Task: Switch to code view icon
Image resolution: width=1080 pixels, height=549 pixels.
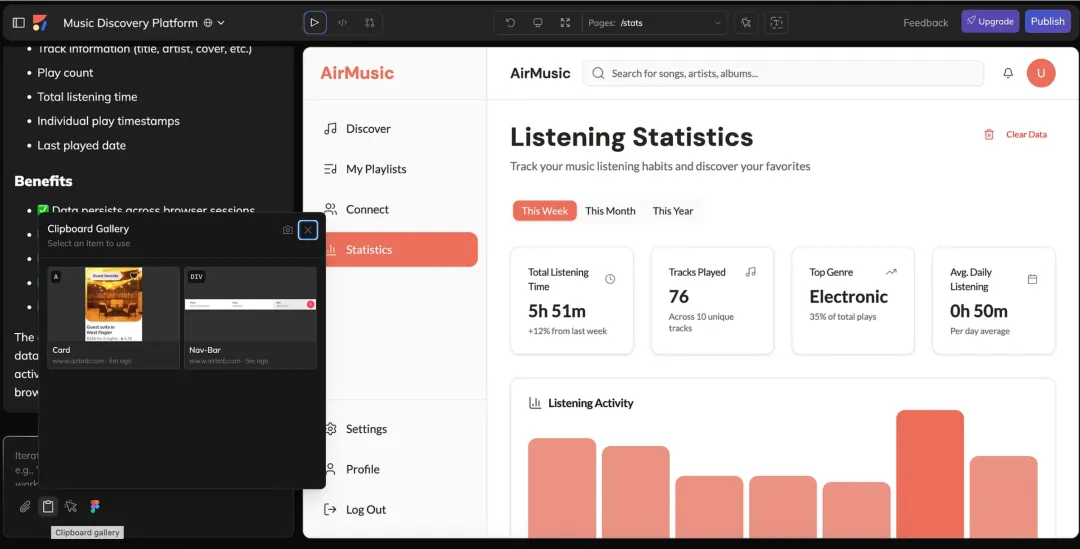Action: point(342,23)
